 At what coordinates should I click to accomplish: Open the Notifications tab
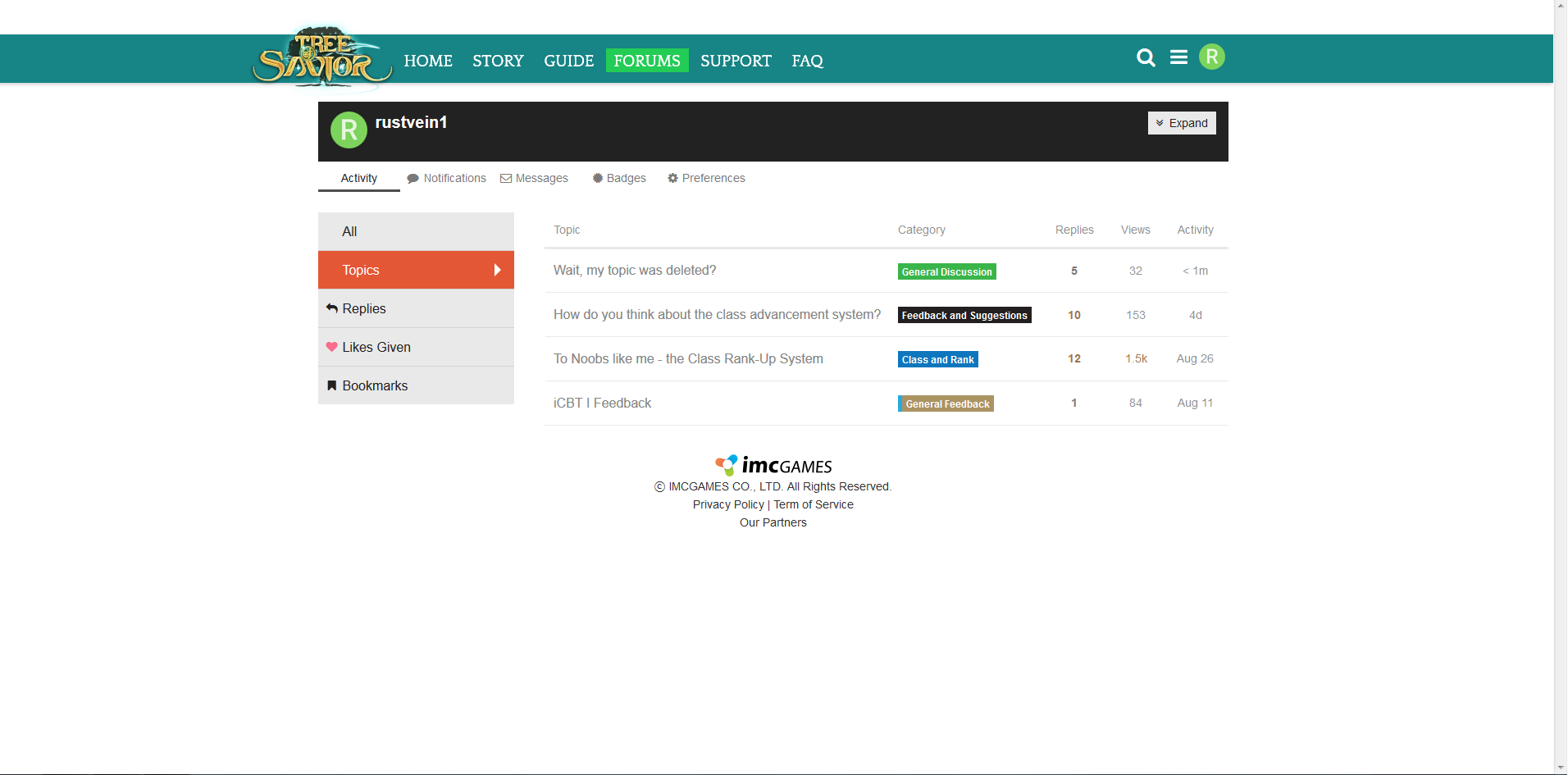(447, 178)
